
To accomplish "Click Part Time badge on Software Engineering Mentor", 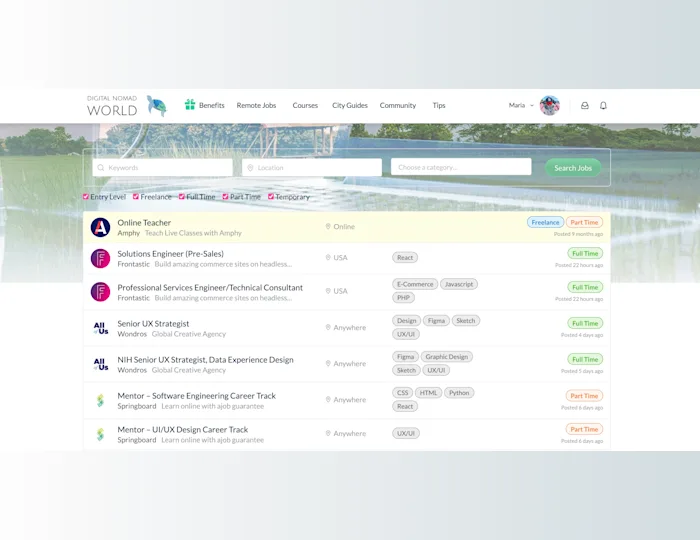I will (x=584, y=396).
